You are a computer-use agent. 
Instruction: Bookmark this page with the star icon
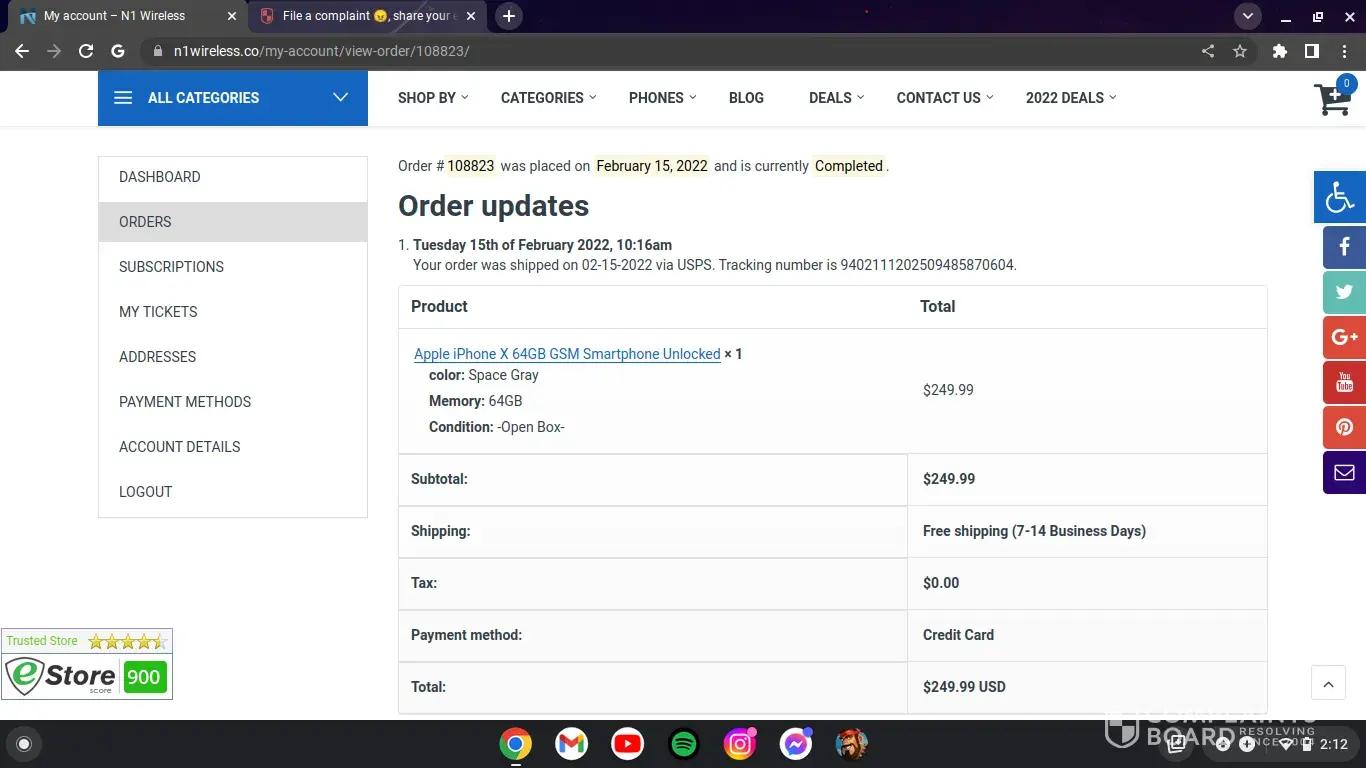point(1240,51)
